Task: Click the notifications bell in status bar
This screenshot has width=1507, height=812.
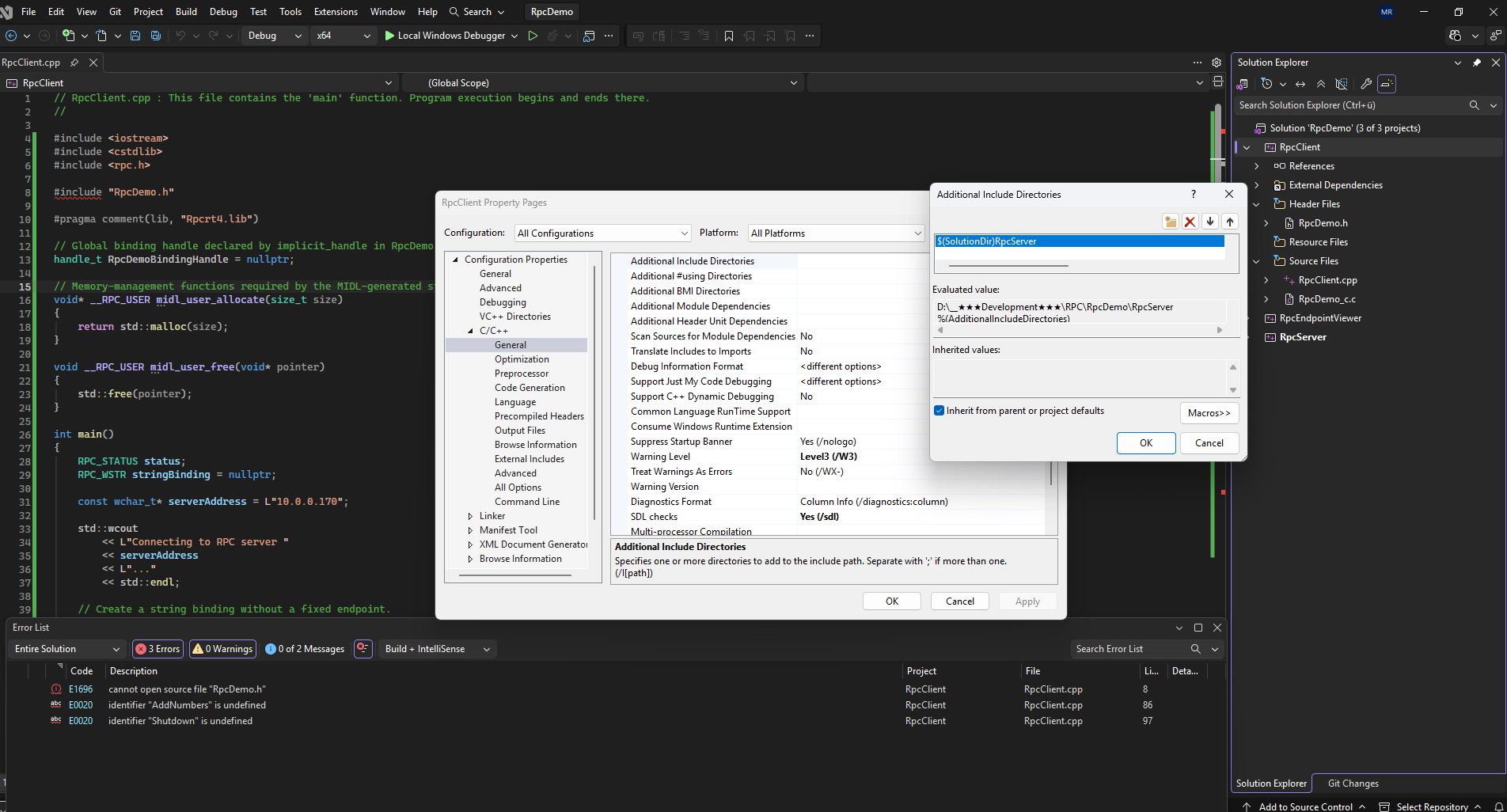Action: [x=1498, y=806]
